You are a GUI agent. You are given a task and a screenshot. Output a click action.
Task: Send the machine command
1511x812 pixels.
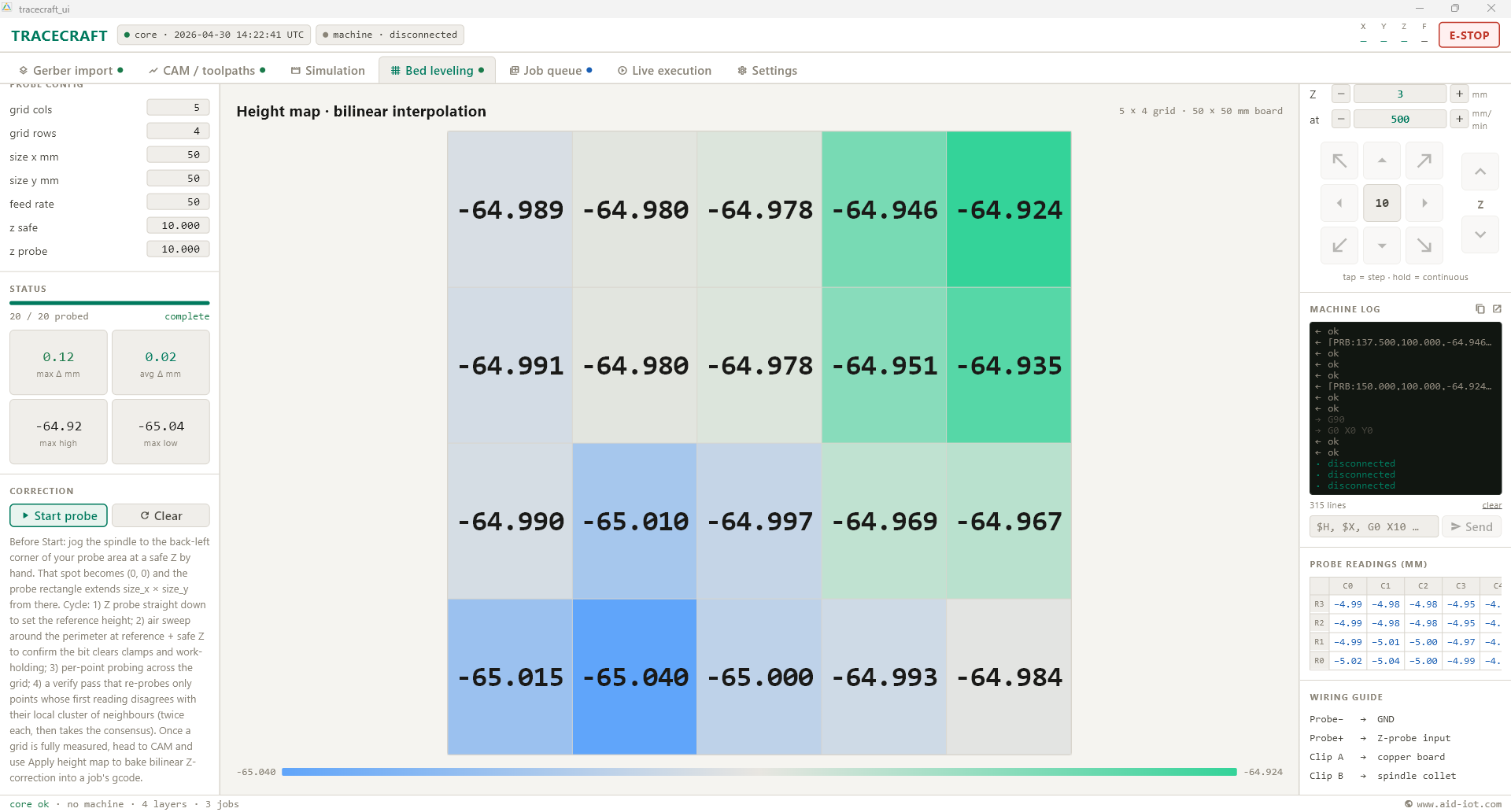point(1472,527)
